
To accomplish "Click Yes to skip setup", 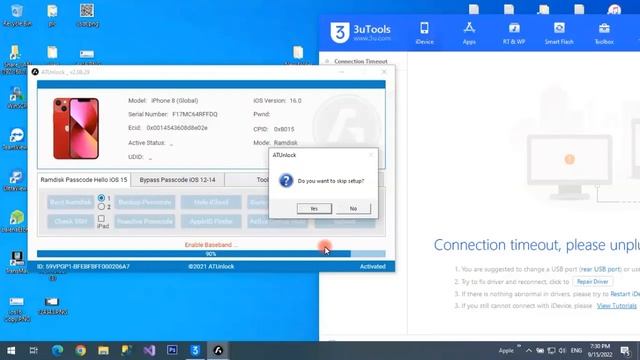I will point(314,209).
